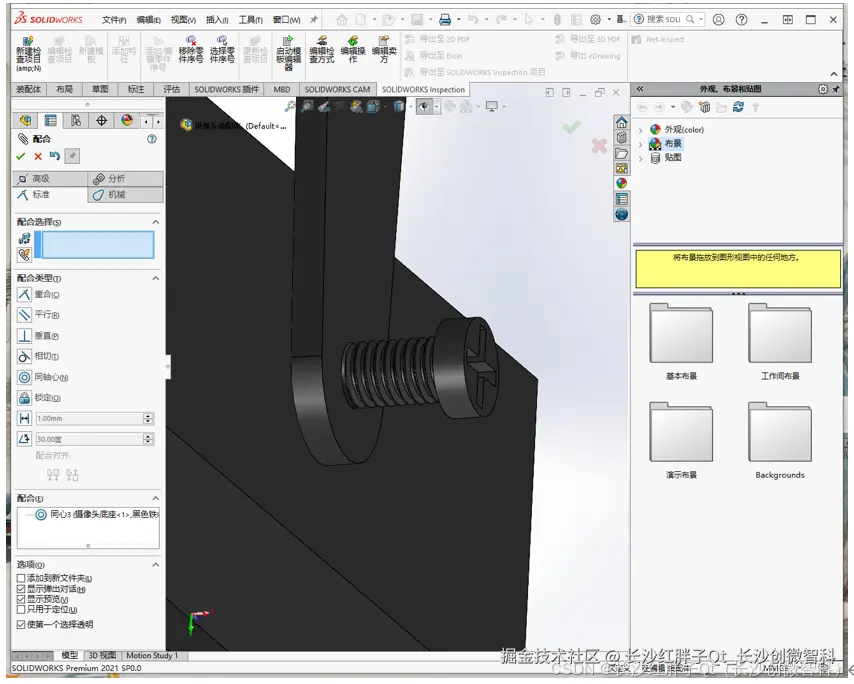
Task: Click 编辑操作 ribbon tool
Action: (353, 50)
